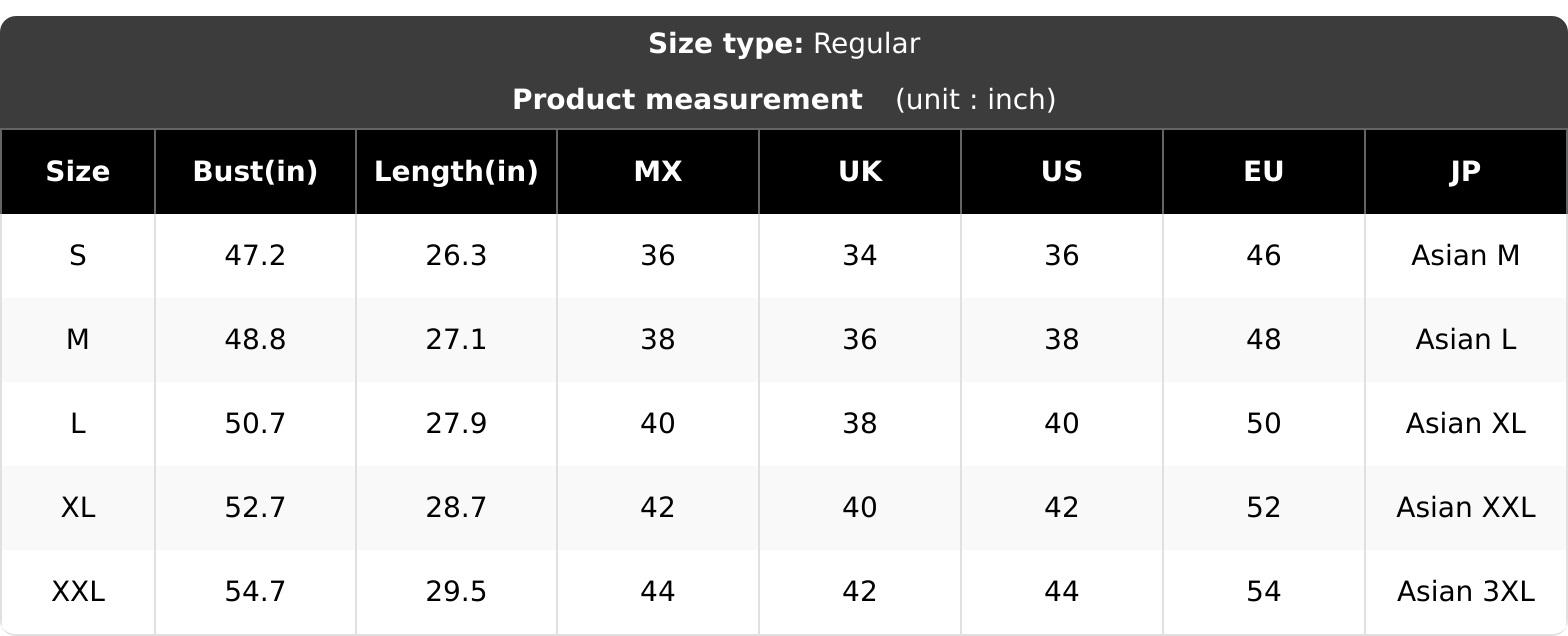Select the Asian 3XL cell

(x=1465, y=592)
